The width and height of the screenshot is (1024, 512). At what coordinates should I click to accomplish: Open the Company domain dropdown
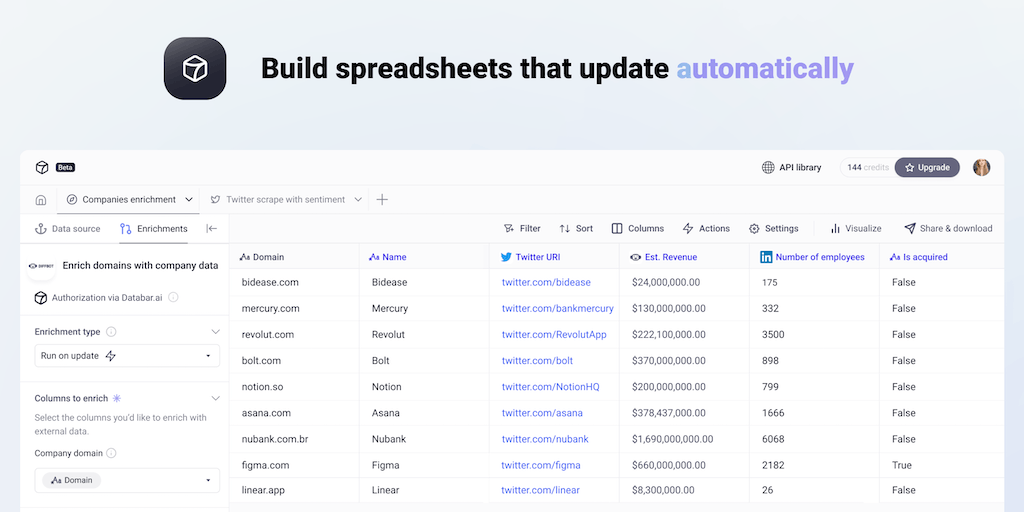[126, 480]
